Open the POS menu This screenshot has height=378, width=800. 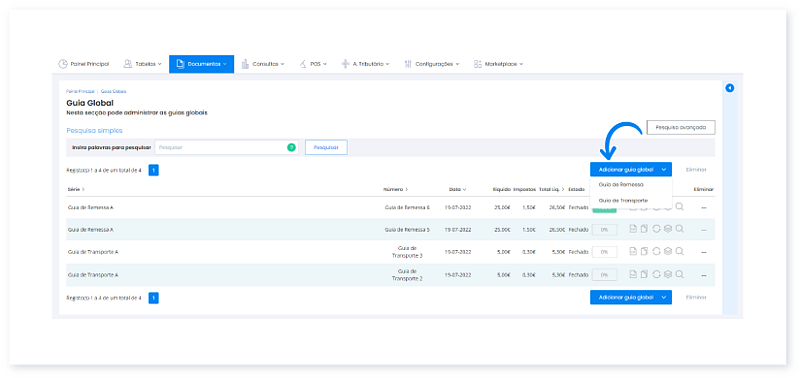313,64
